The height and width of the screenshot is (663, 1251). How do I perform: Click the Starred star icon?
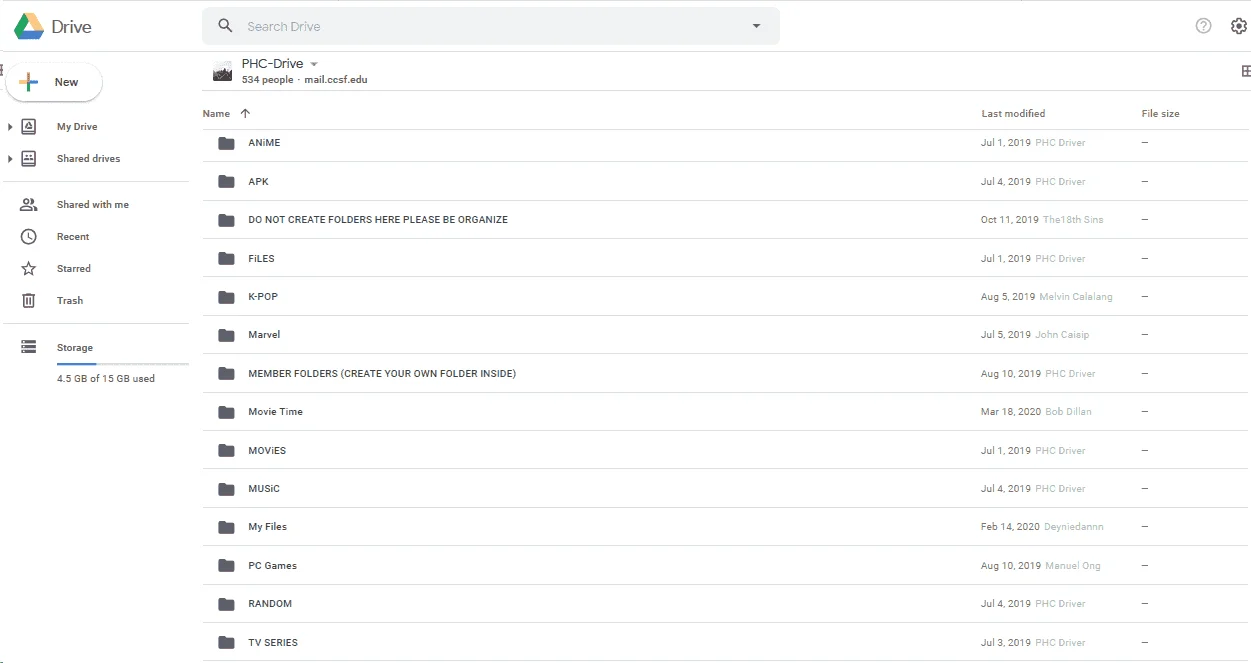[x=29, y=269]
